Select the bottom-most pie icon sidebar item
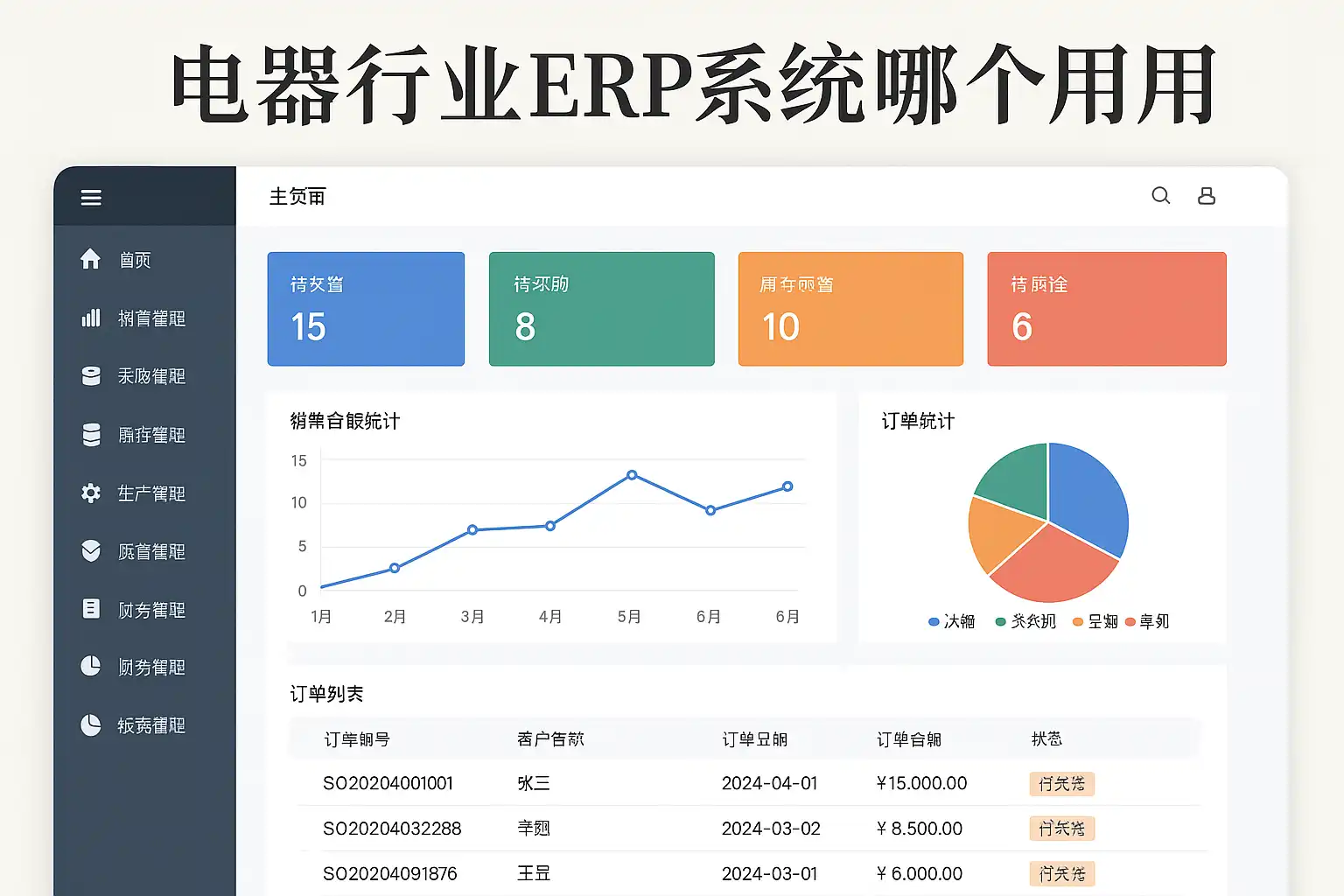This screenshot has width=1344, height=896. 91,725
